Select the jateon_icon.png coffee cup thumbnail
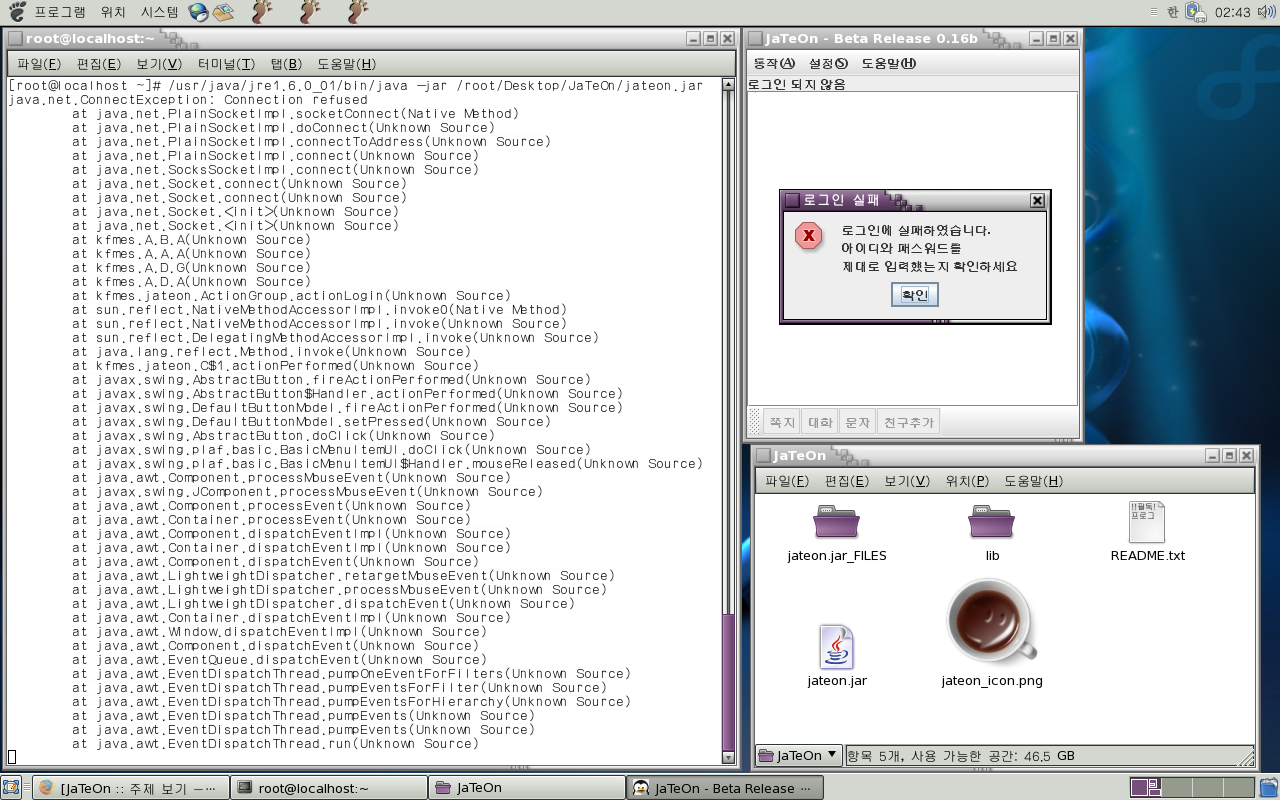Image resolution: width=1280 pixels, height=800 pixels. tap(992, 621)
